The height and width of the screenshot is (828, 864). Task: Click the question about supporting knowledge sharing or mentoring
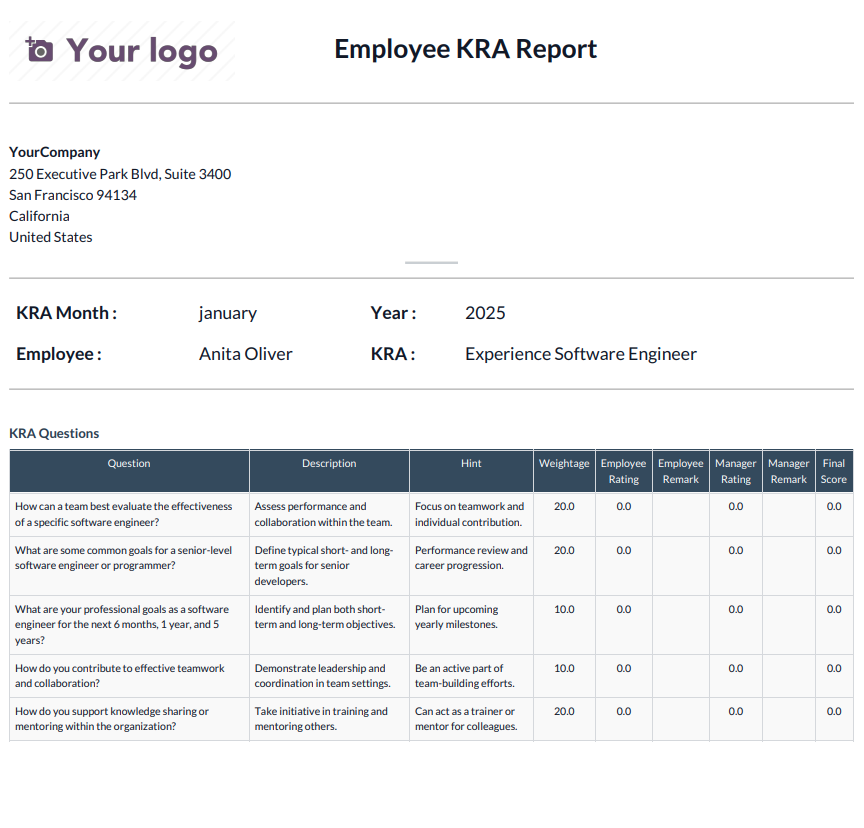(112, 718)
